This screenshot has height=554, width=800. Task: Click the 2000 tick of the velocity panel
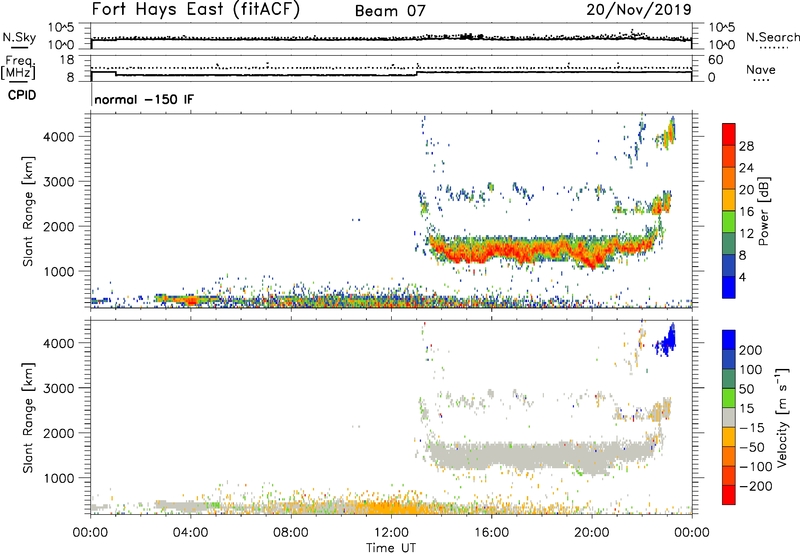point(59,433)
